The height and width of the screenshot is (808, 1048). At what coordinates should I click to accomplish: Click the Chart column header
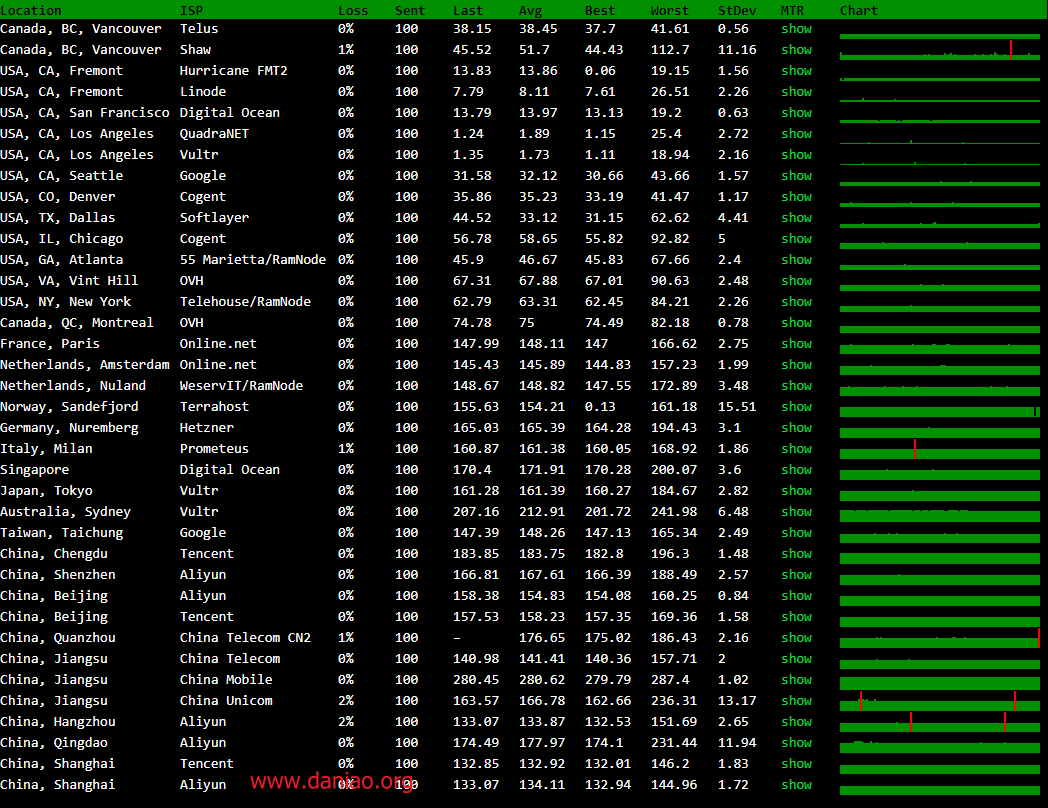[859, 11]
